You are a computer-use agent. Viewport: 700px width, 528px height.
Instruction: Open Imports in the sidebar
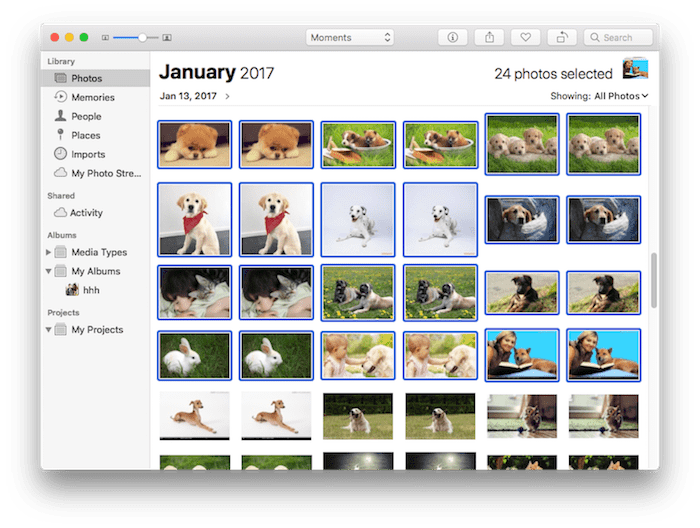coord(88,154)
